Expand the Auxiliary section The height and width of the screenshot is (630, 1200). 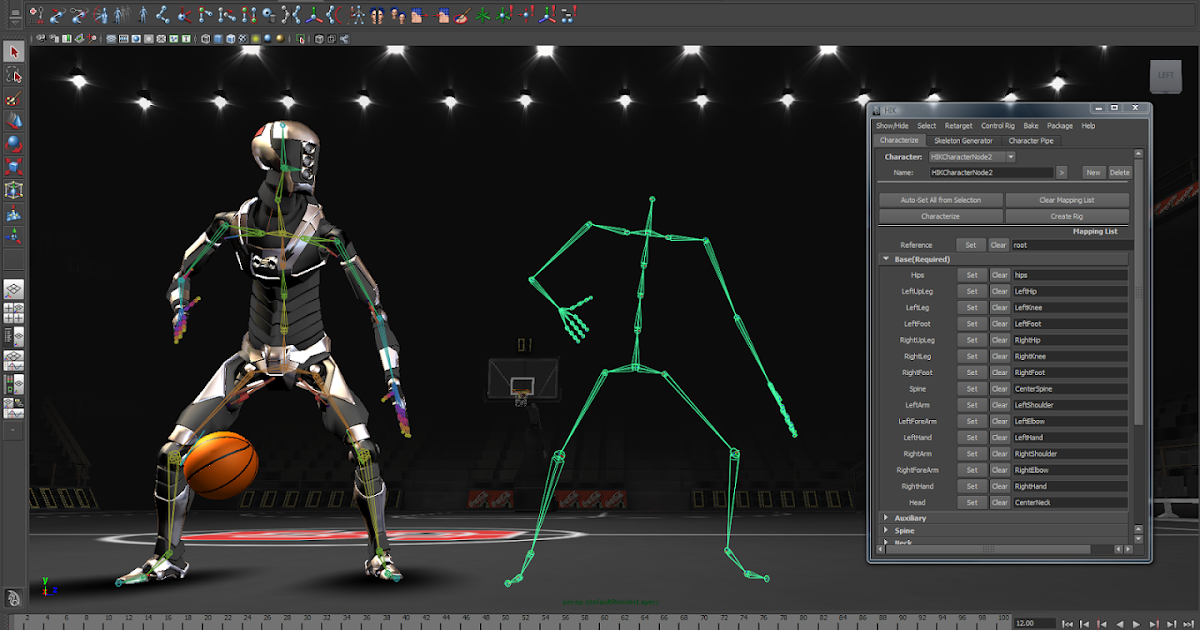click(x=886, y=517)
